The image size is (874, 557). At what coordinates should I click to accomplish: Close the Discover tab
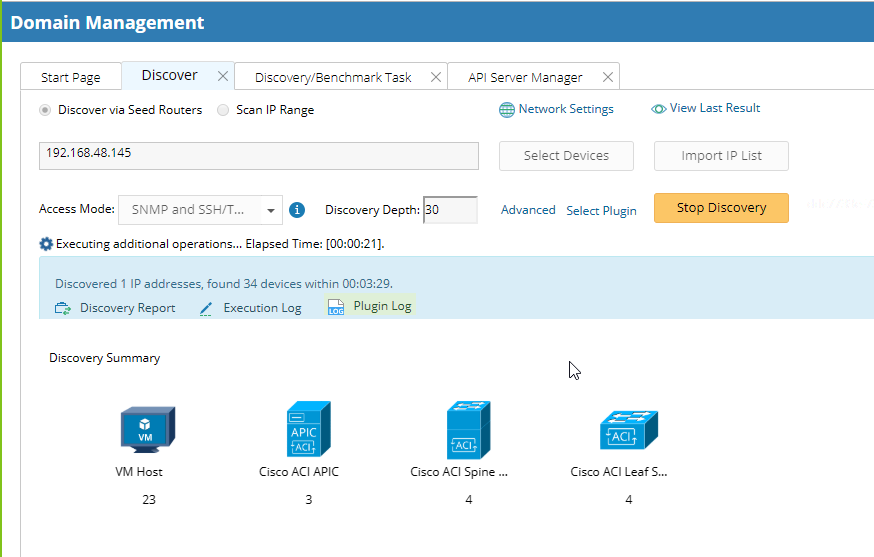tap(224, 76)
